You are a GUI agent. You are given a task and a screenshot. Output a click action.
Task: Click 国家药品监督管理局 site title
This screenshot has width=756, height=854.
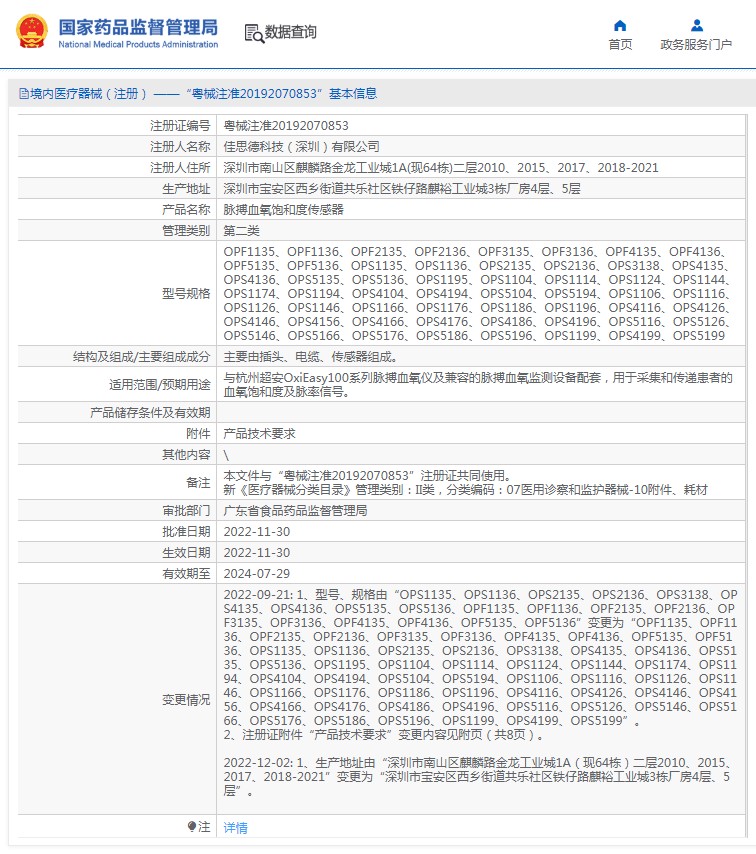coord(138,27)
